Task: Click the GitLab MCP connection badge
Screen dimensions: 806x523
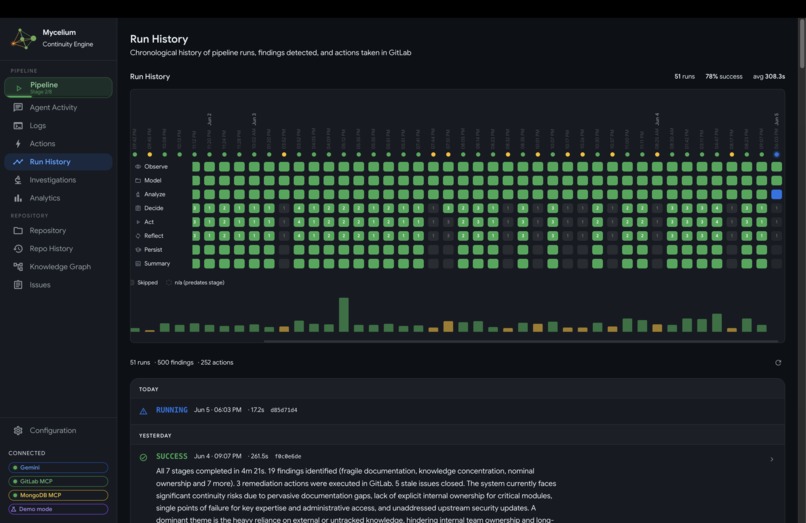Action: click(58, 481)
